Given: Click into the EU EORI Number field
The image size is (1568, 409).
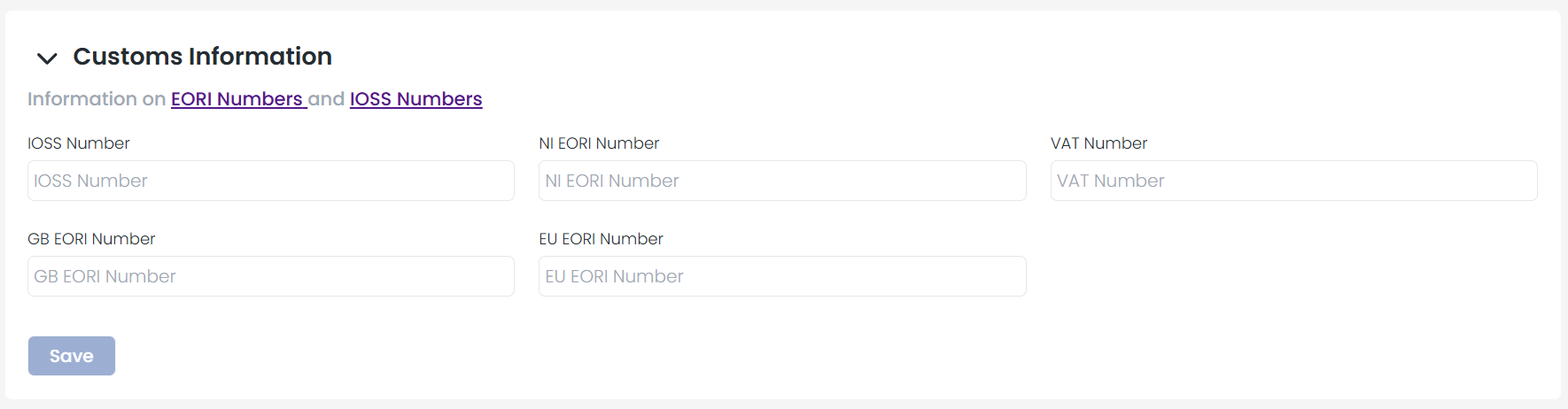Looking at the screenshot, I should 781,276.
